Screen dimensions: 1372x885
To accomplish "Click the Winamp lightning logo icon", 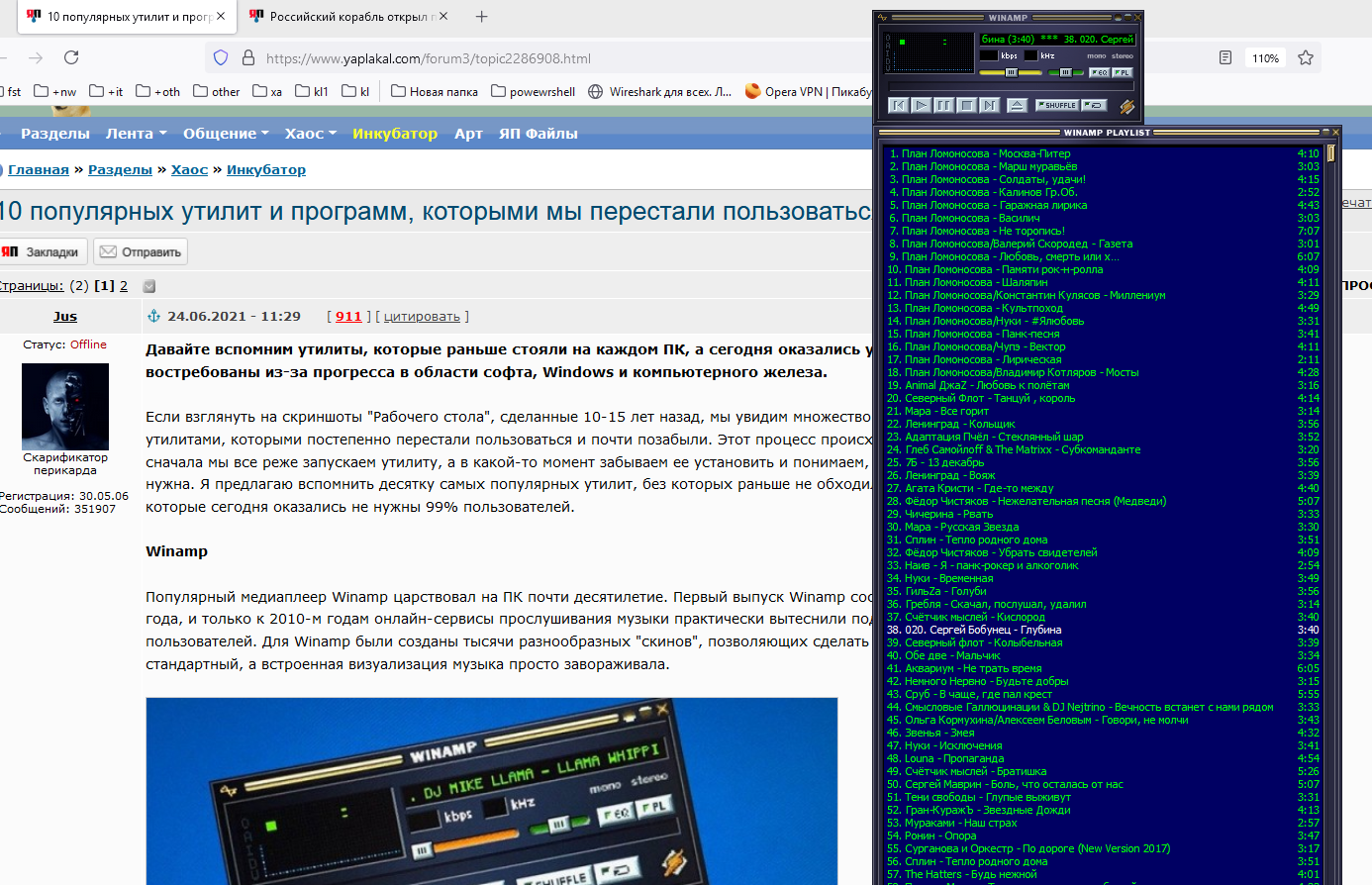I will pyautogui.click(x=1127, y=106).
